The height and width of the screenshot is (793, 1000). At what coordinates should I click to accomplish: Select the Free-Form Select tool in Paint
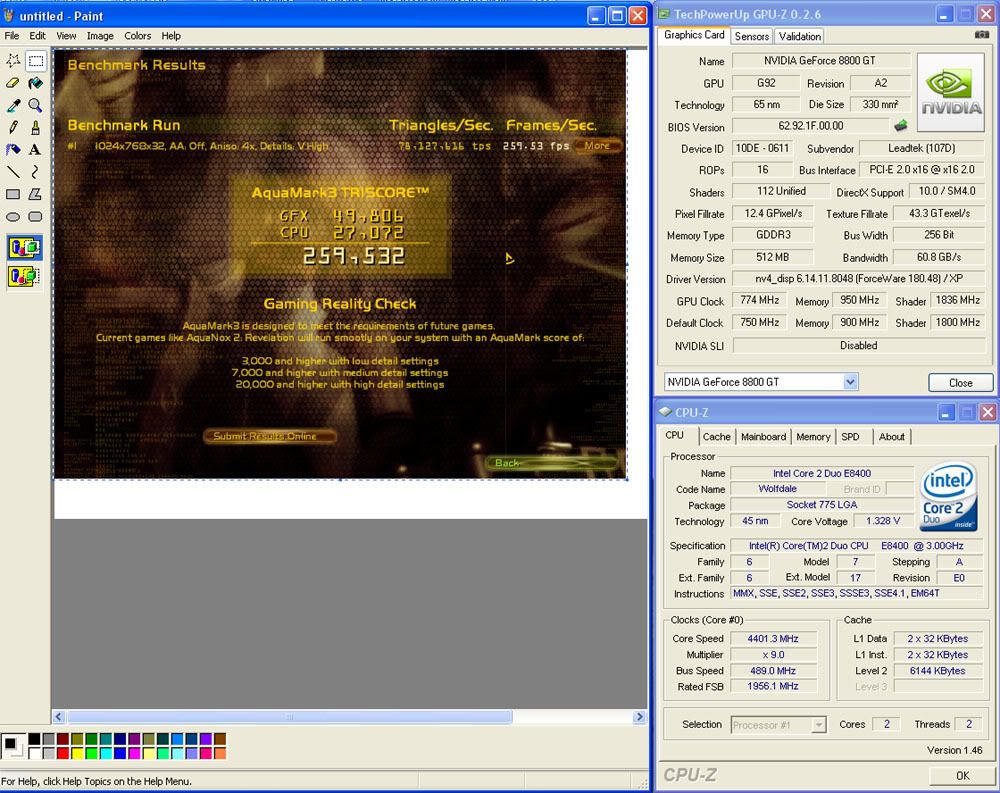[x=13, y=61]
